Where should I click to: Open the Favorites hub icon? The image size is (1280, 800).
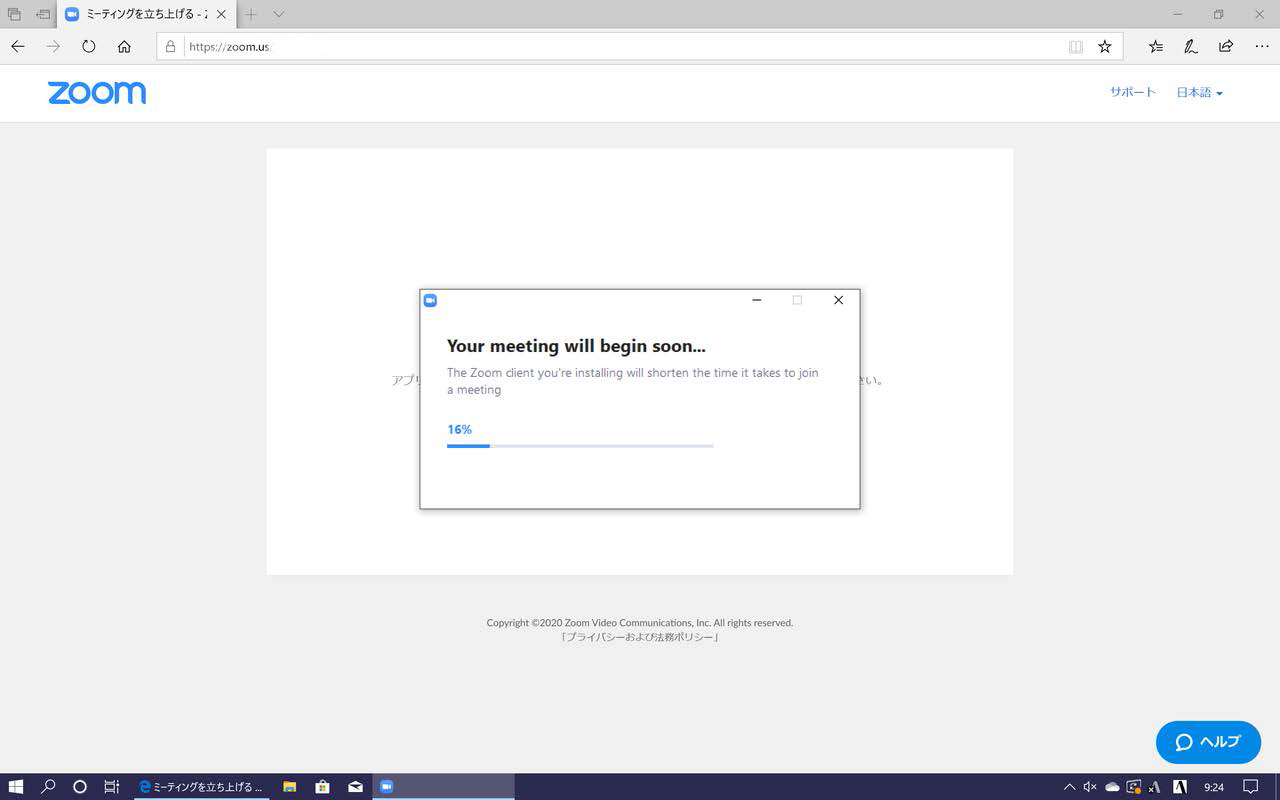coord(1156,46)
